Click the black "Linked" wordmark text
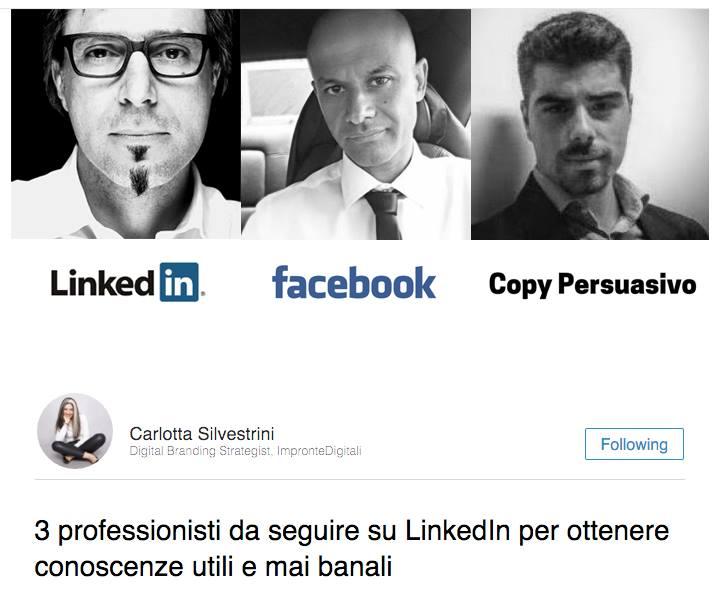Screen dimensions: 716x589 (x=102, y=283)
